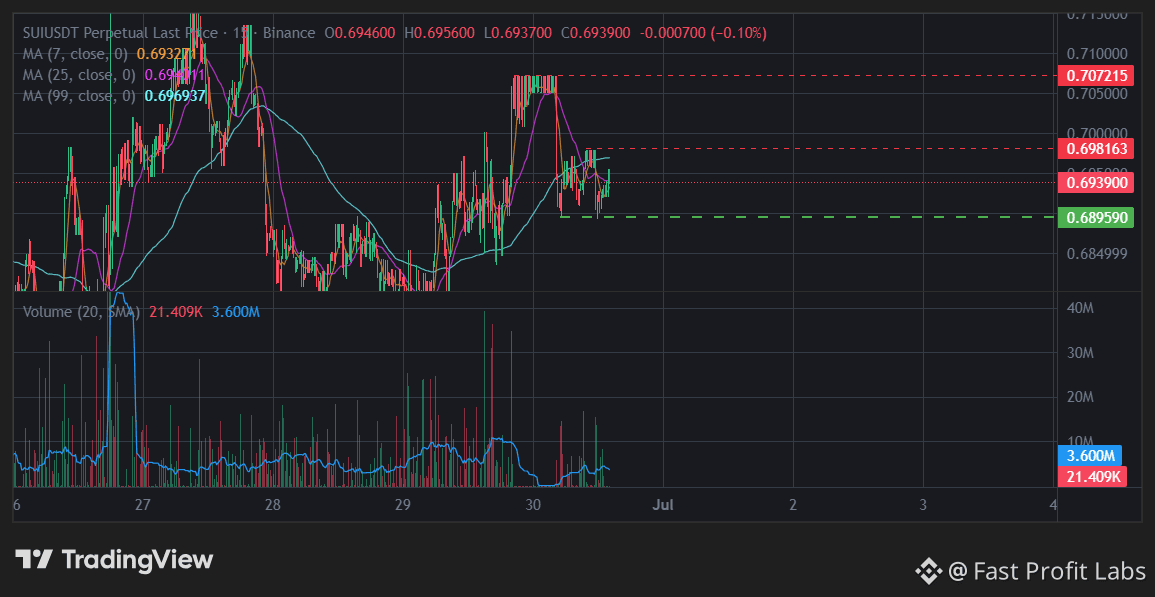Click the 0.684999 price axis tick
Screen dimensions: 1155x597
[1098, 254]
